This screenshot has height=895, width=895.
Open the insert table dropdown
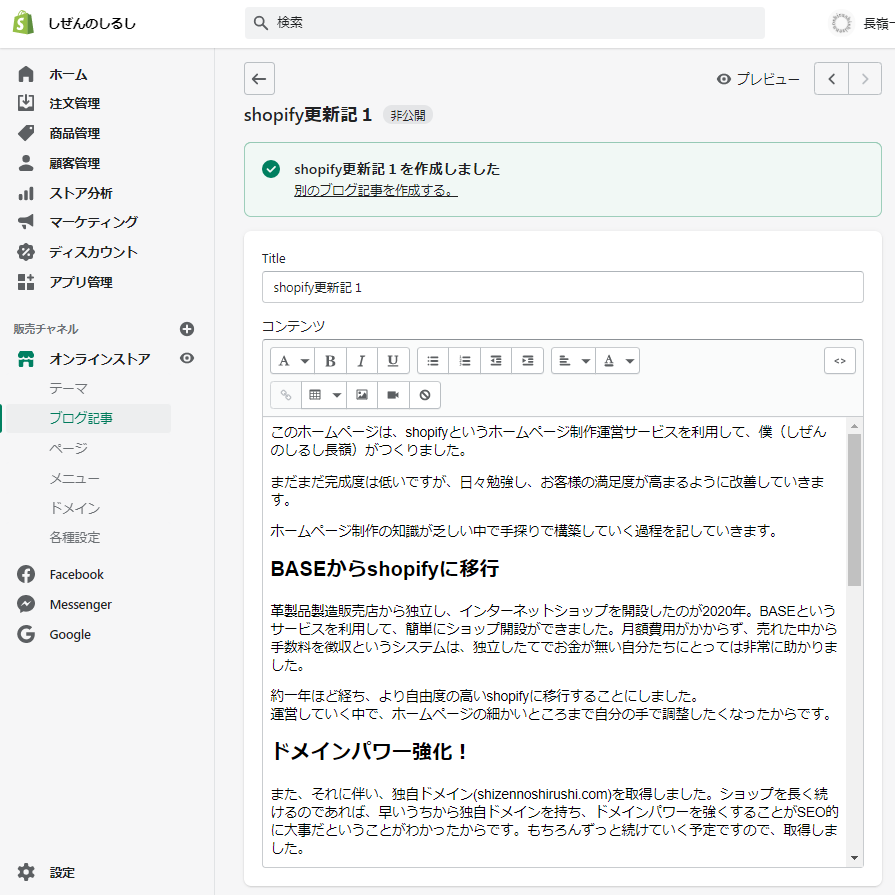click(324, 395)
